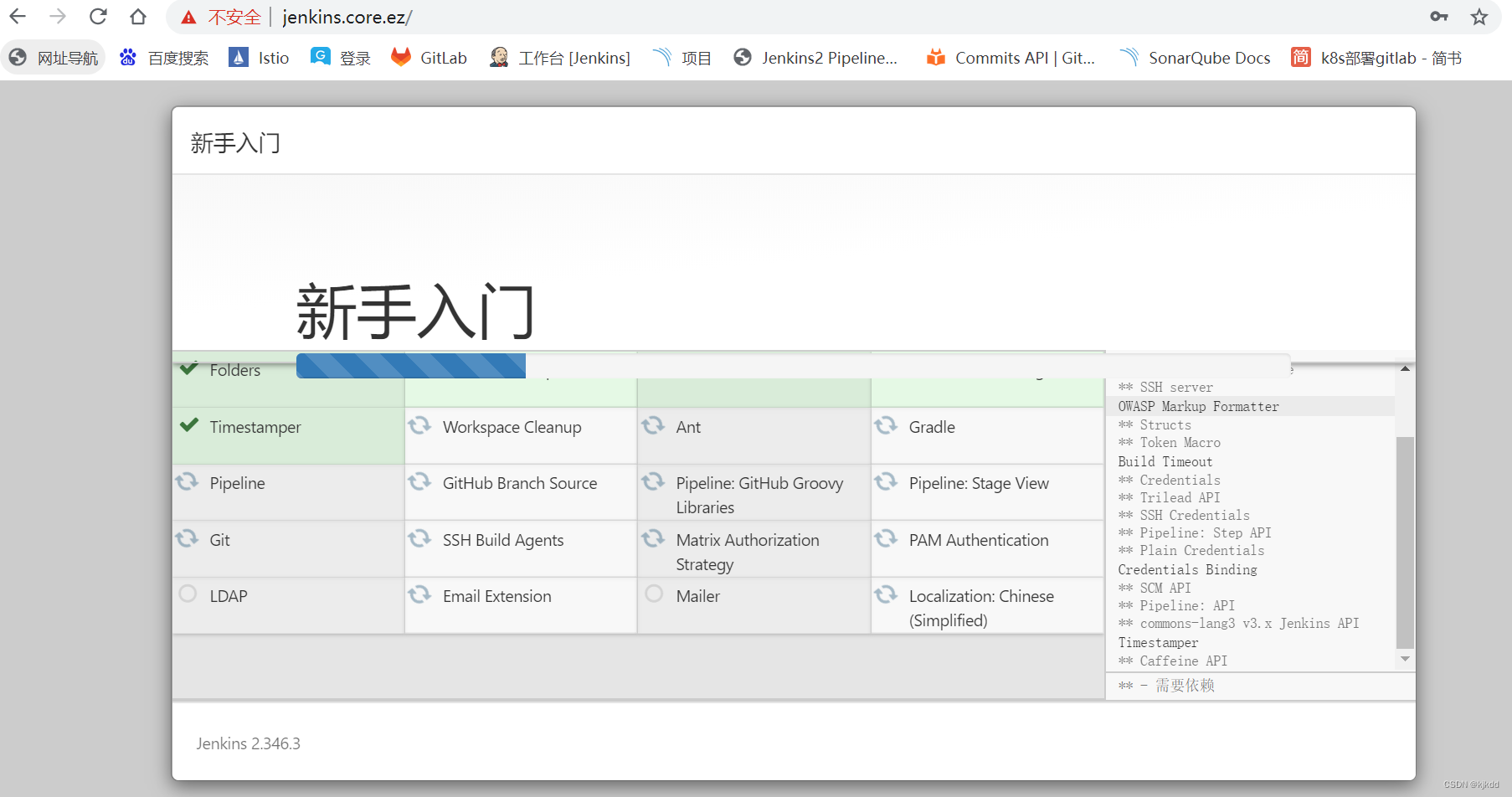1512x797 pixels.
Task: Open the Jenkins2 Pipeline bookmark
Action: tap(815, 58)
